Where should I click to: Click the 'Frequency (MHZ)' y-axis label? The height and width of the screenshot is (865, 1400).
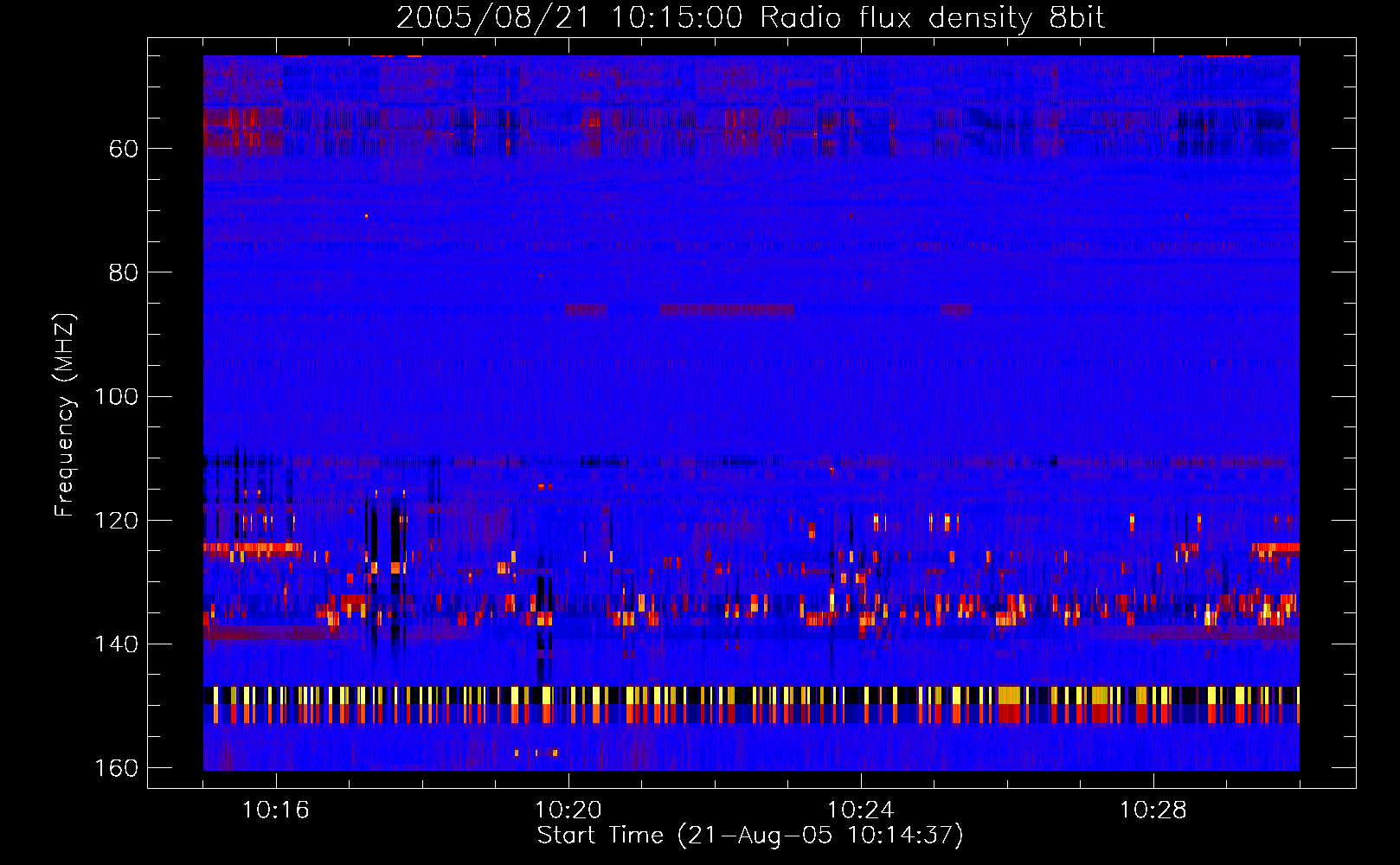pyautogui.click(x=65, y=415)
